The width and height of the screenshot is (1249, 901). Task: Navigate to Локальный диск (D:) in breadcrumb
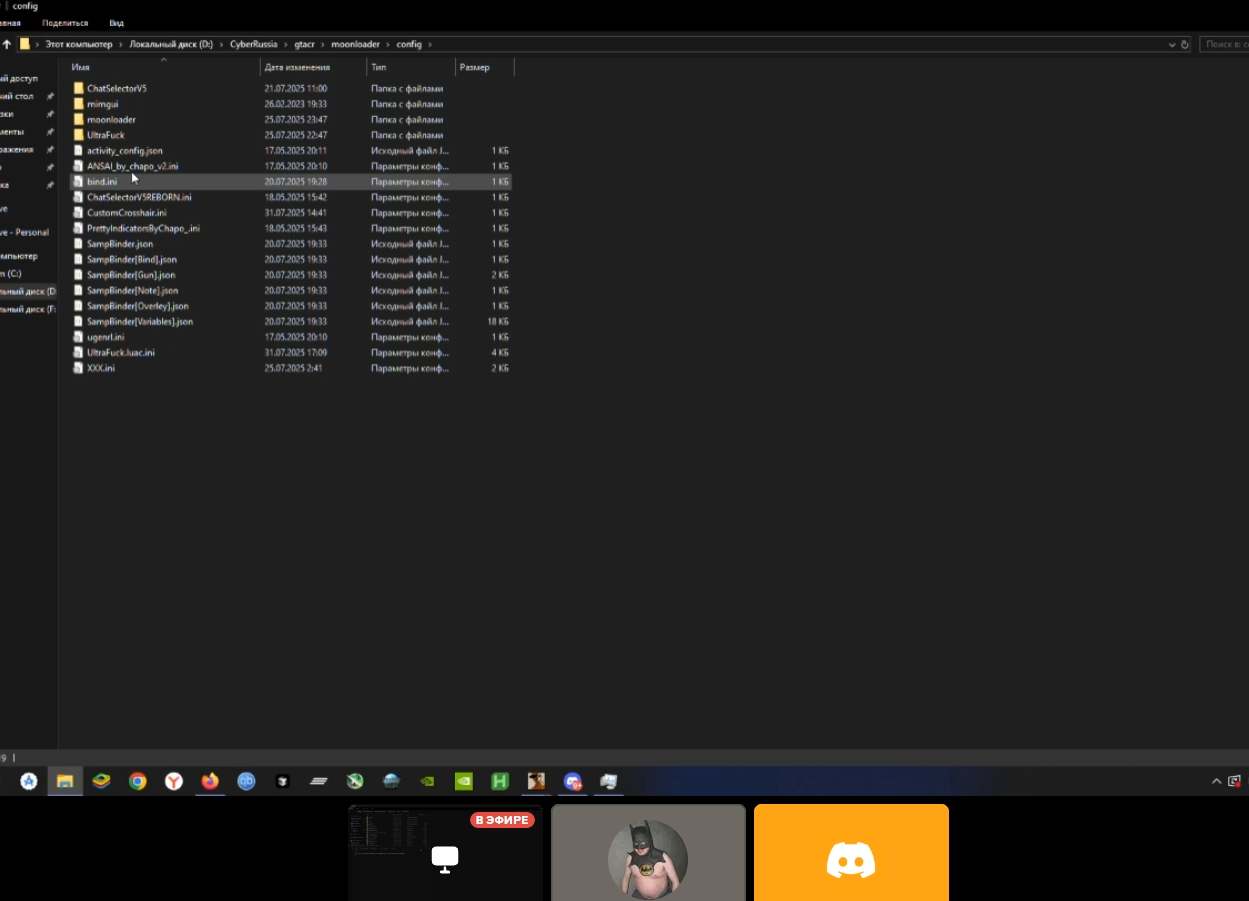171,44
